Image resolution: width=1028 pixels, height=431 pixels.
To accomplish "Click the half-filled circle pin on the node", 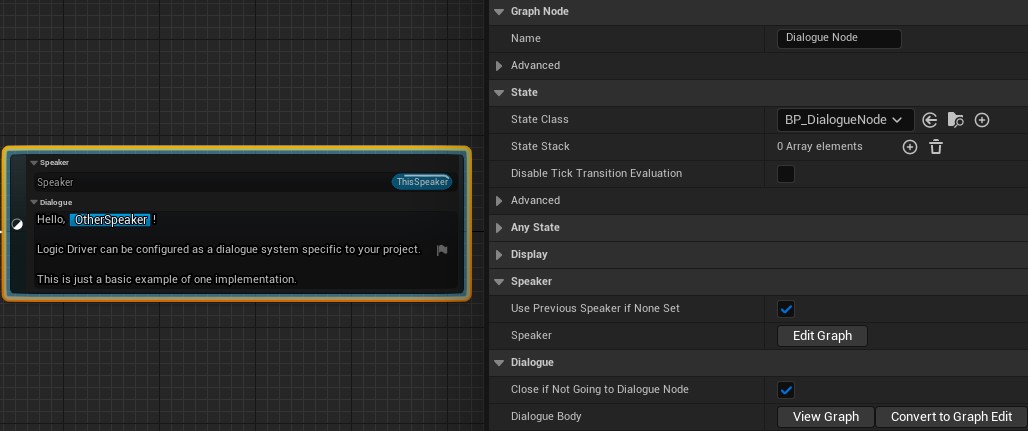I will pyautogui.click(x=17, y=224).
